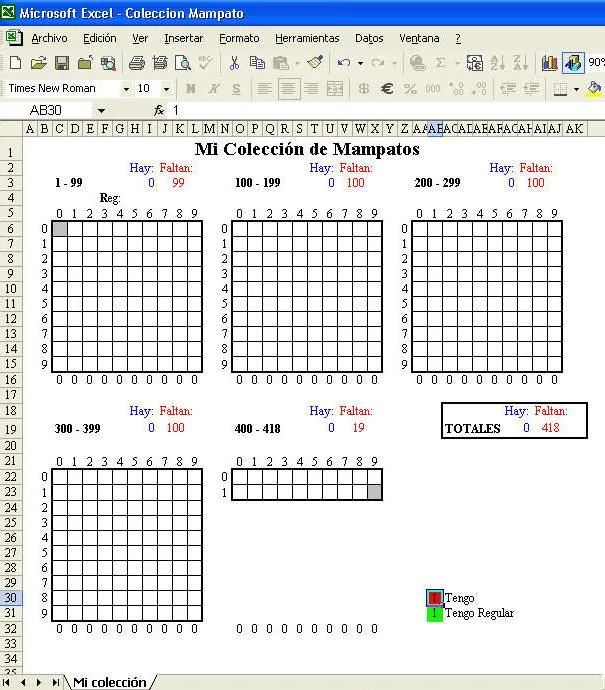Viewport: 605px width, 690px height.
Task: Open an existing file with the folder icon
Action: [x=39, y=63]
